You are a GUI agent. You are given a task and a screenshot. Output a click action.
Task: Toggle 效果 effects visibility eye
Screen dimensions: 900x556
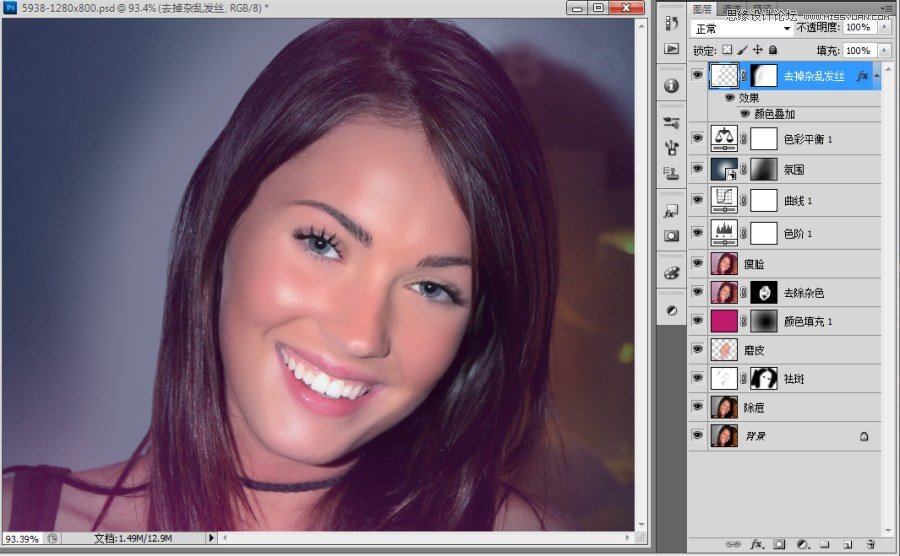(x=730, y=98)
